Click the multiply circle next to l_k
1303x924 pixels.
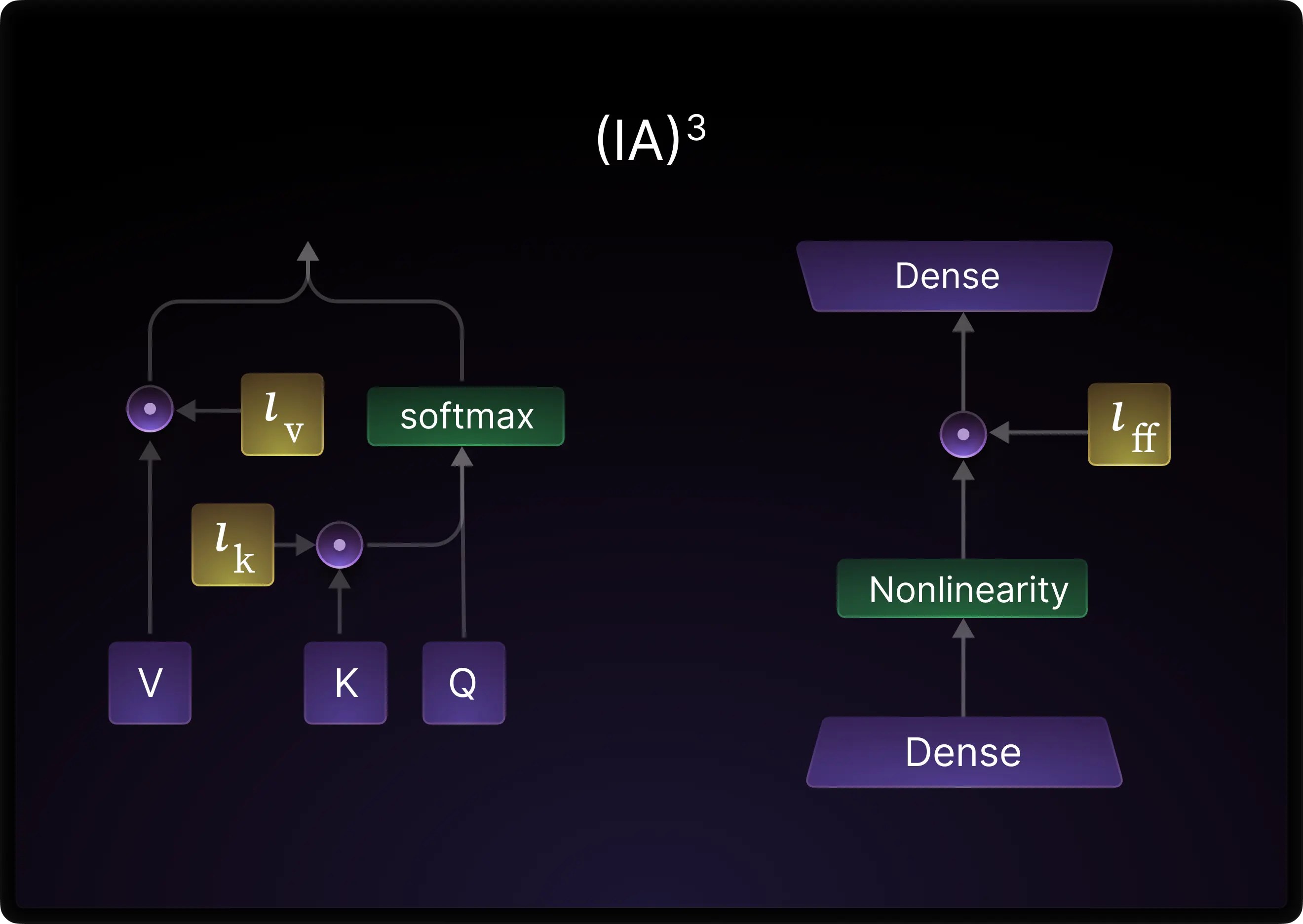[x=339, y=544]
